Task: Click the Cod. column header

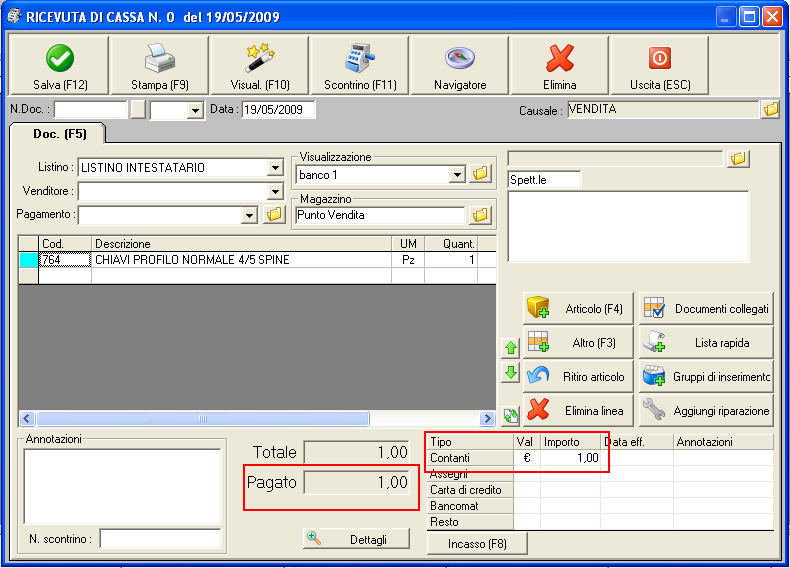Action: pos(65,244)
